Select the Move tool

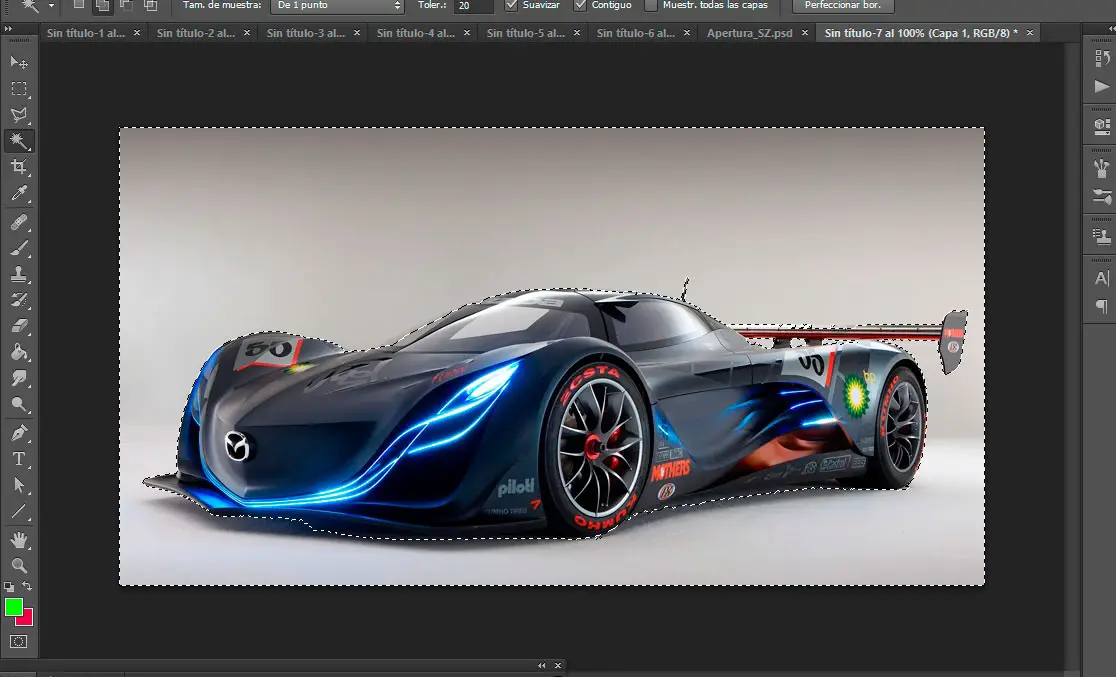[x=19, y=62]
